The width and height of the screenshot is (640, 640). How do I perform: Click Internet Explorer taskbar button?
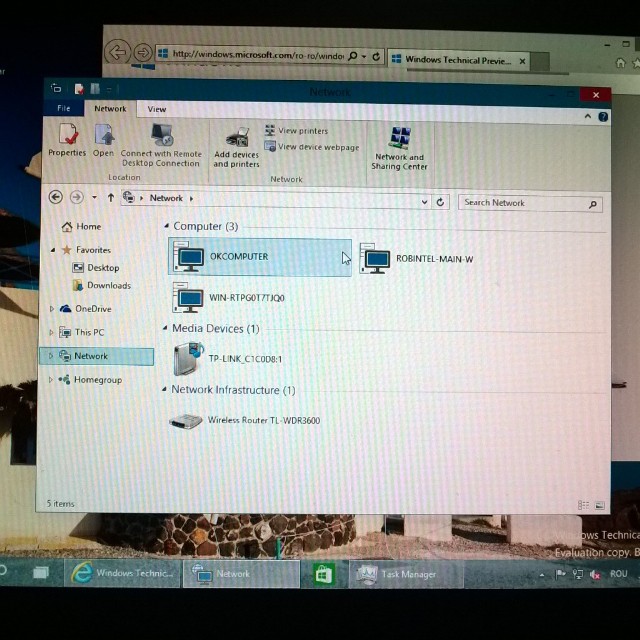pyautogui.click(x=122, y=573)
